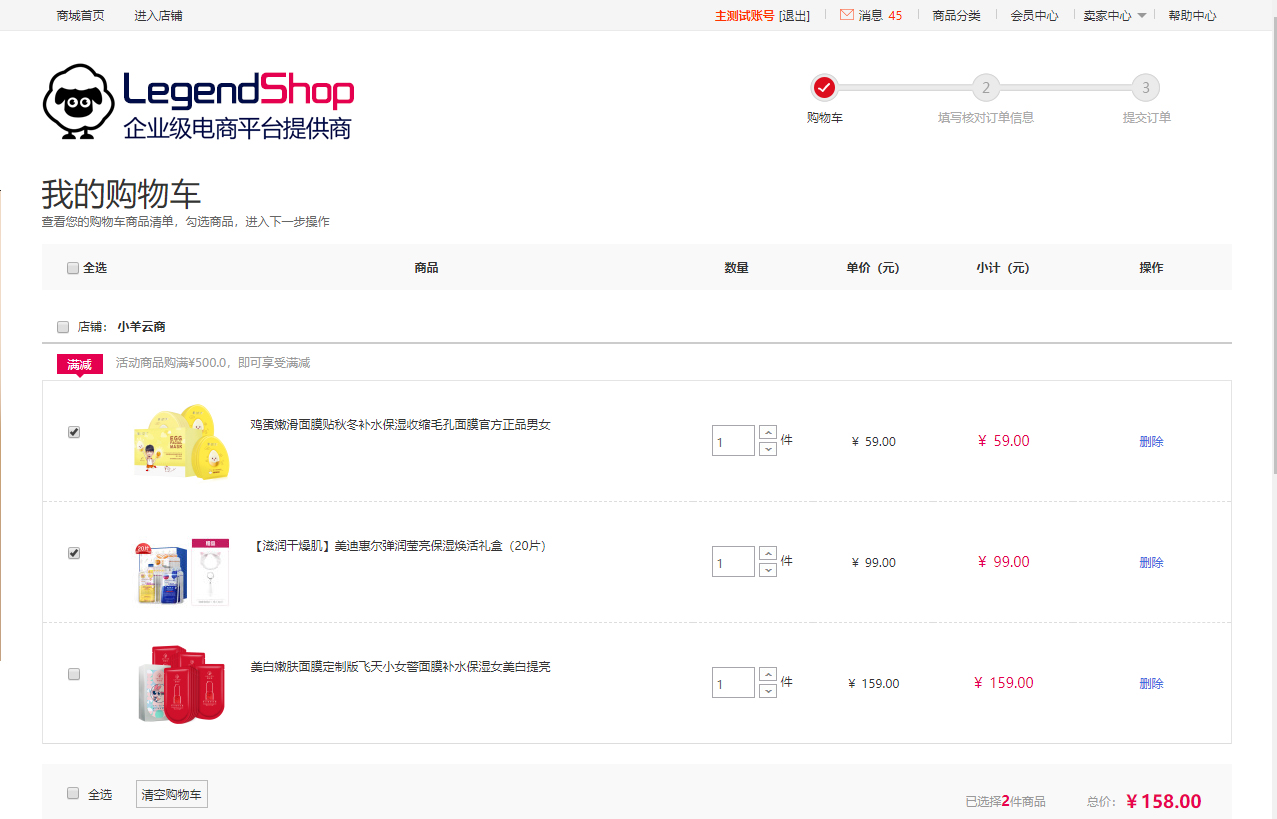Open the messages envelope icon
Screen dimensions: 1277x819
(x=847, y=15)
